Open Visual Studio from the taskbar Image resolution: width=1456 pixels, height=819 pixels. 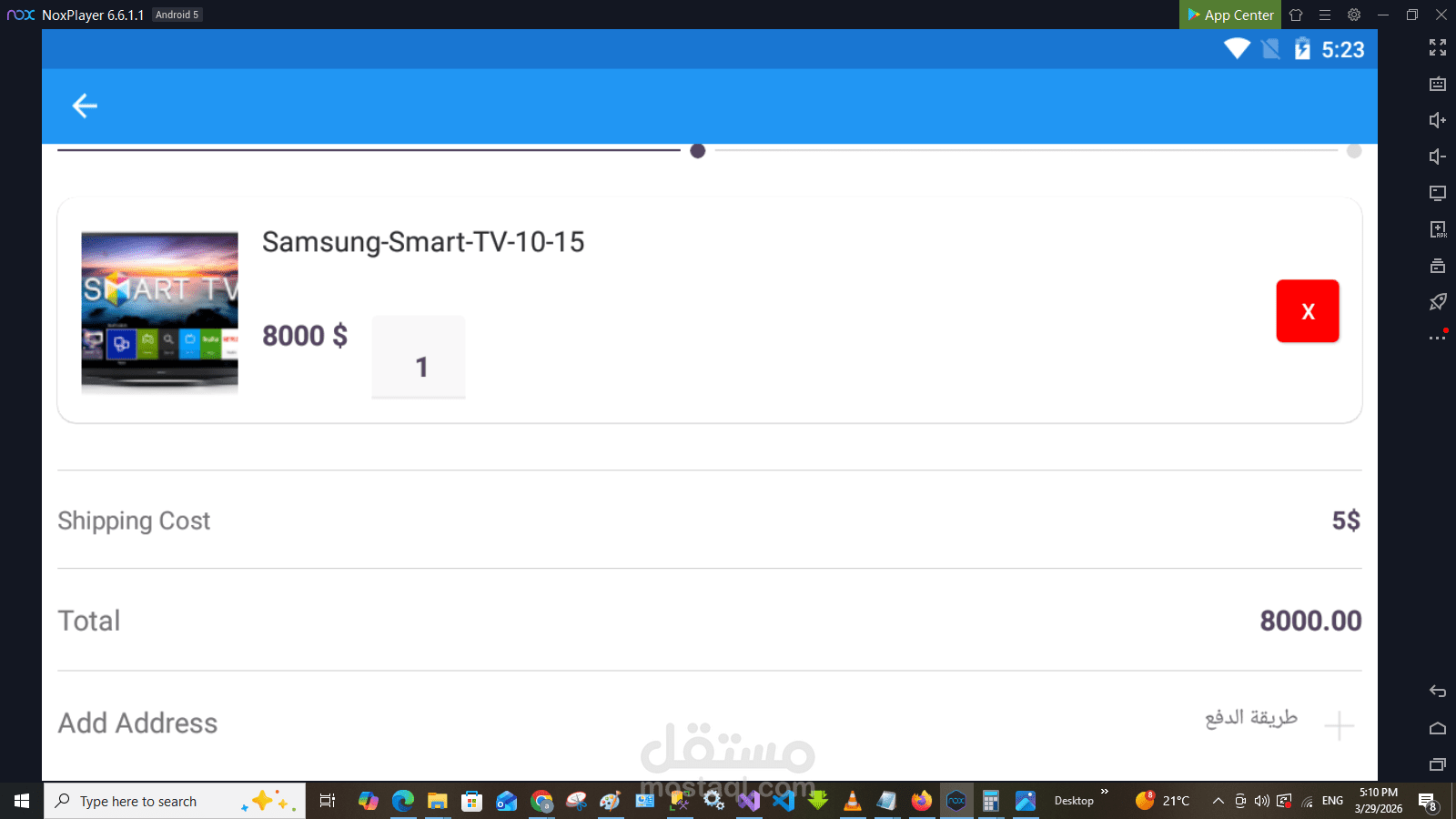(749, 801)
